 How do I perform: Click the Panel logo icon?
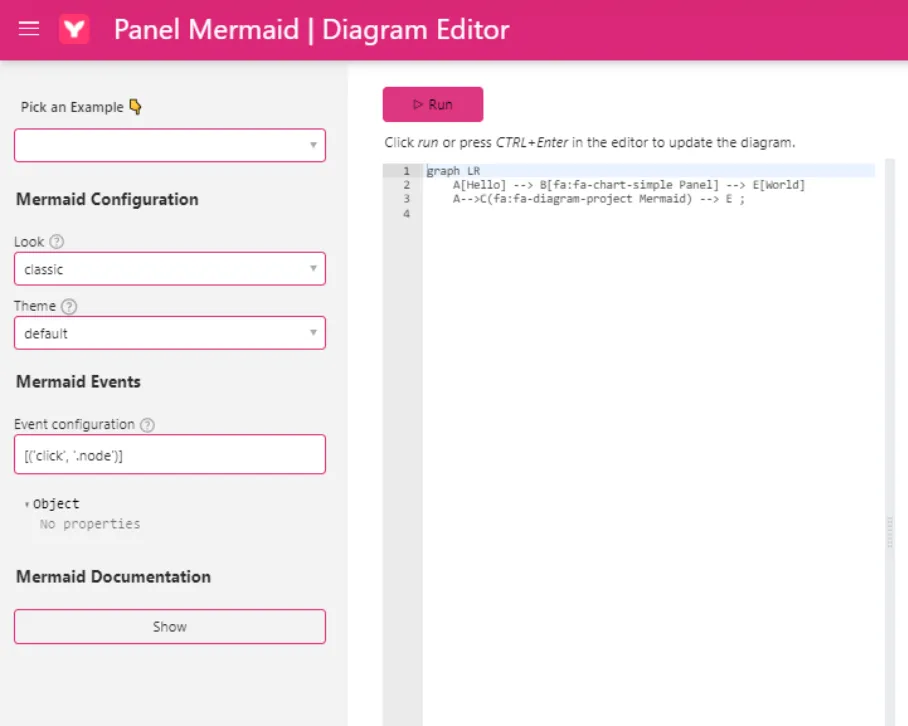click(x=74, y=29)
